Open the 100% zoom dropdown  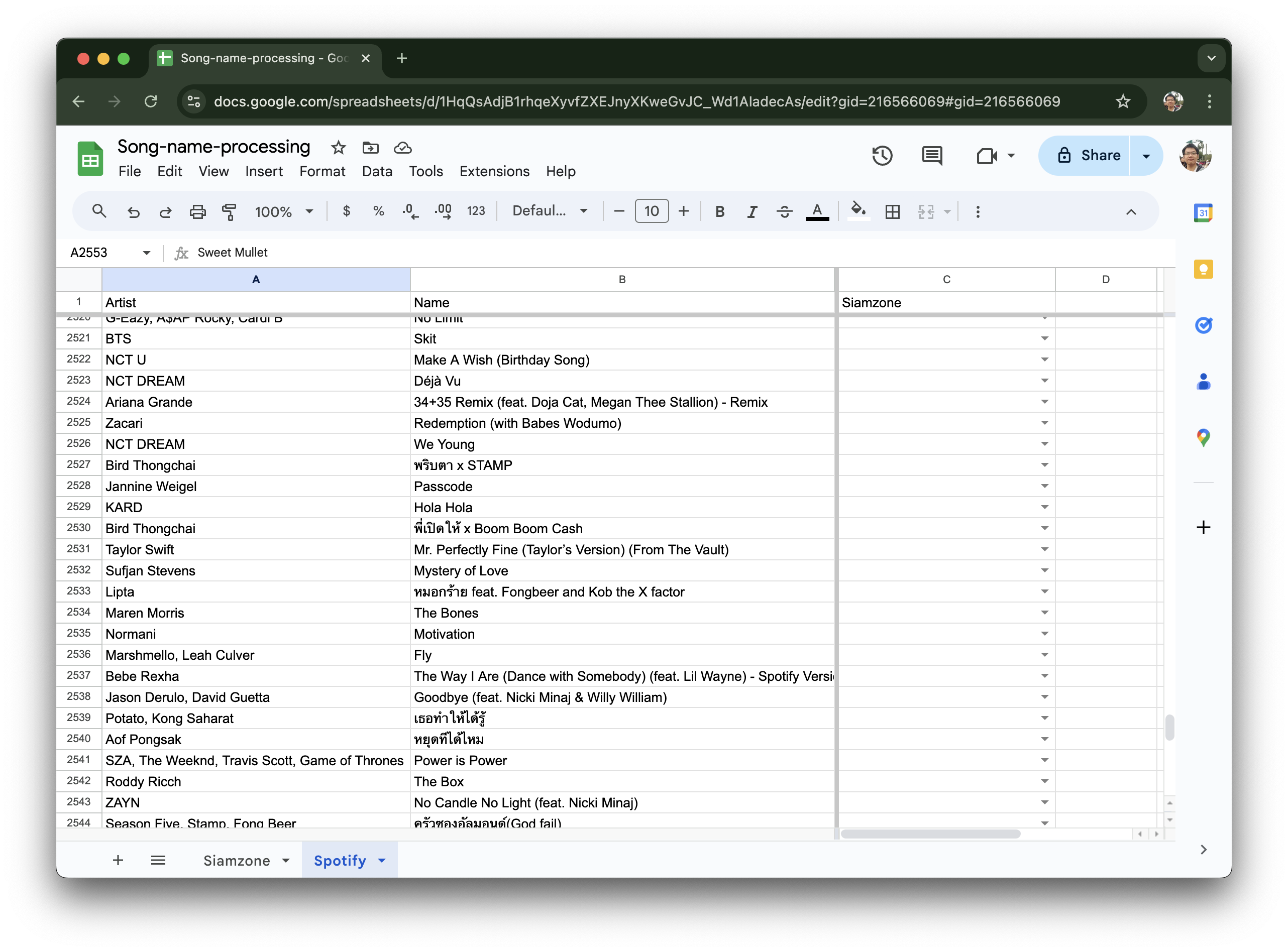[284, 211]
